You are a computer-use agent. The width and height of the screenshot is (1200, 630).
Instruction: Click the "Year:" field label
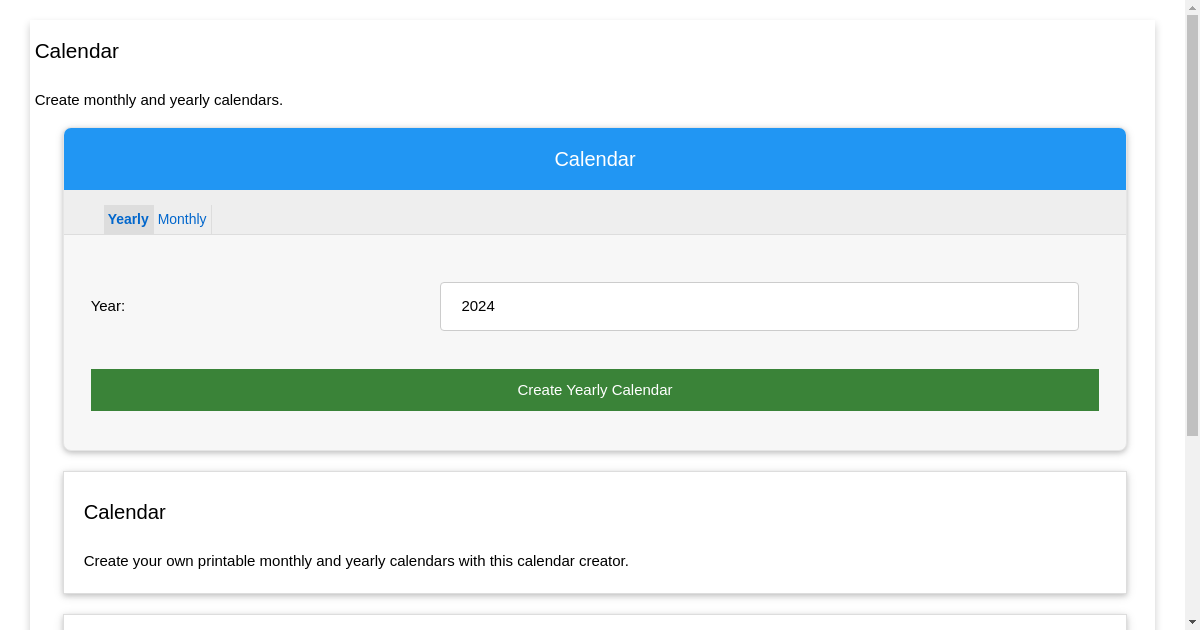[x=108, y=306]
